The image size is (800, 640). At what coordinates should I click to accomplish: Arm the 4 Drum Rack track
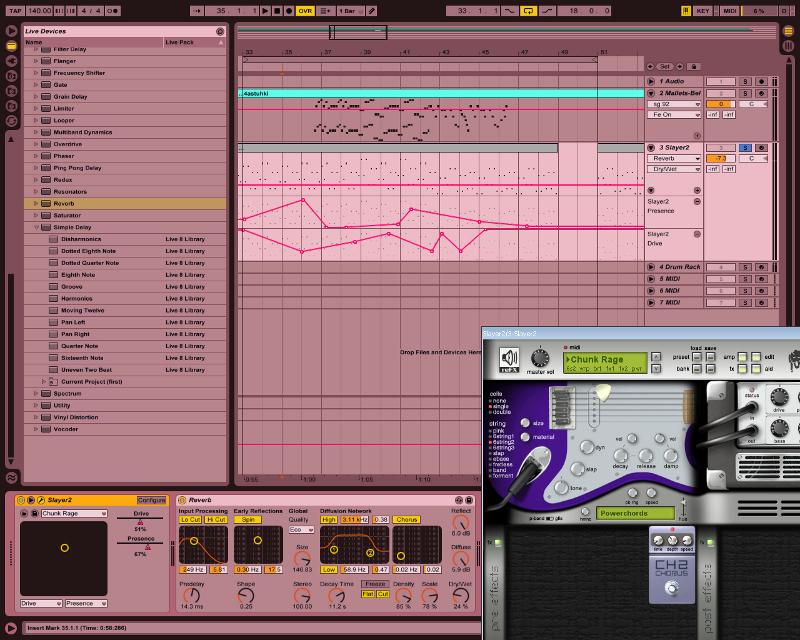pyautogui.click(x=761, y=267)
